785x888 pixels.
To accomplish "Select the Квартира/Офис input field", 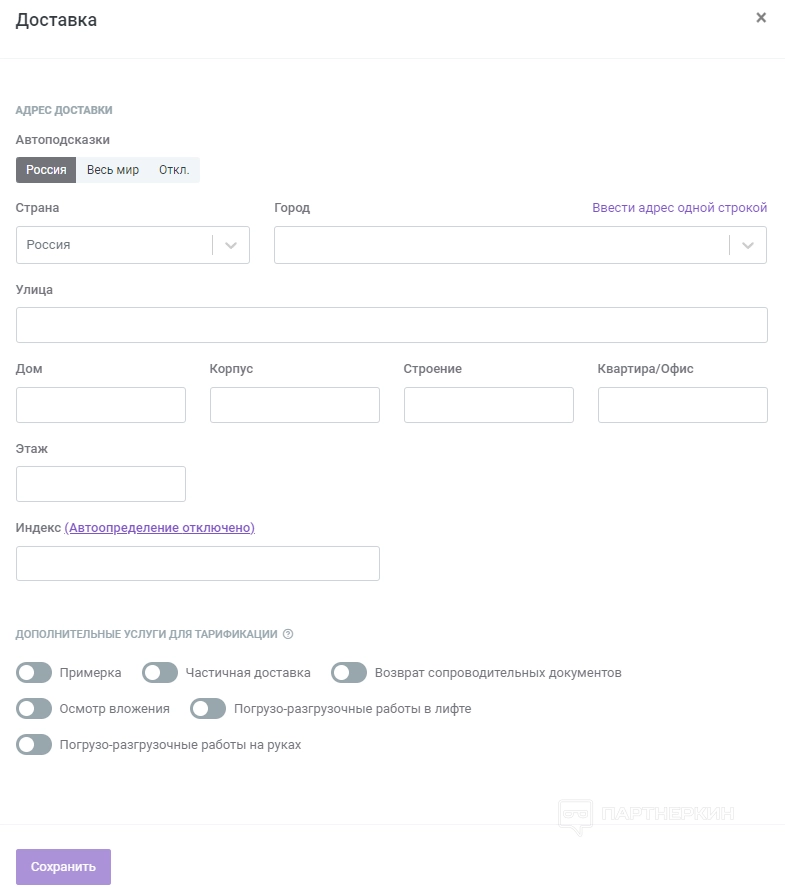I will (x=683, y=405).
